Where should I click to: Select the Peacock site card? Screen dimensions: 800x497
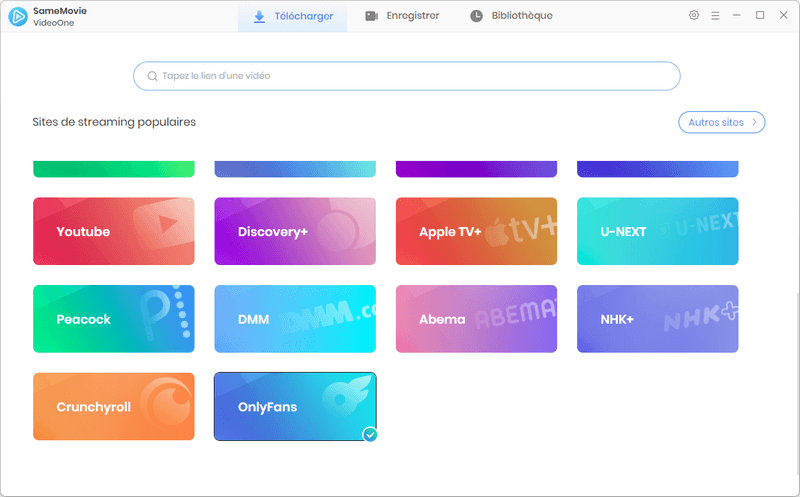114,319
